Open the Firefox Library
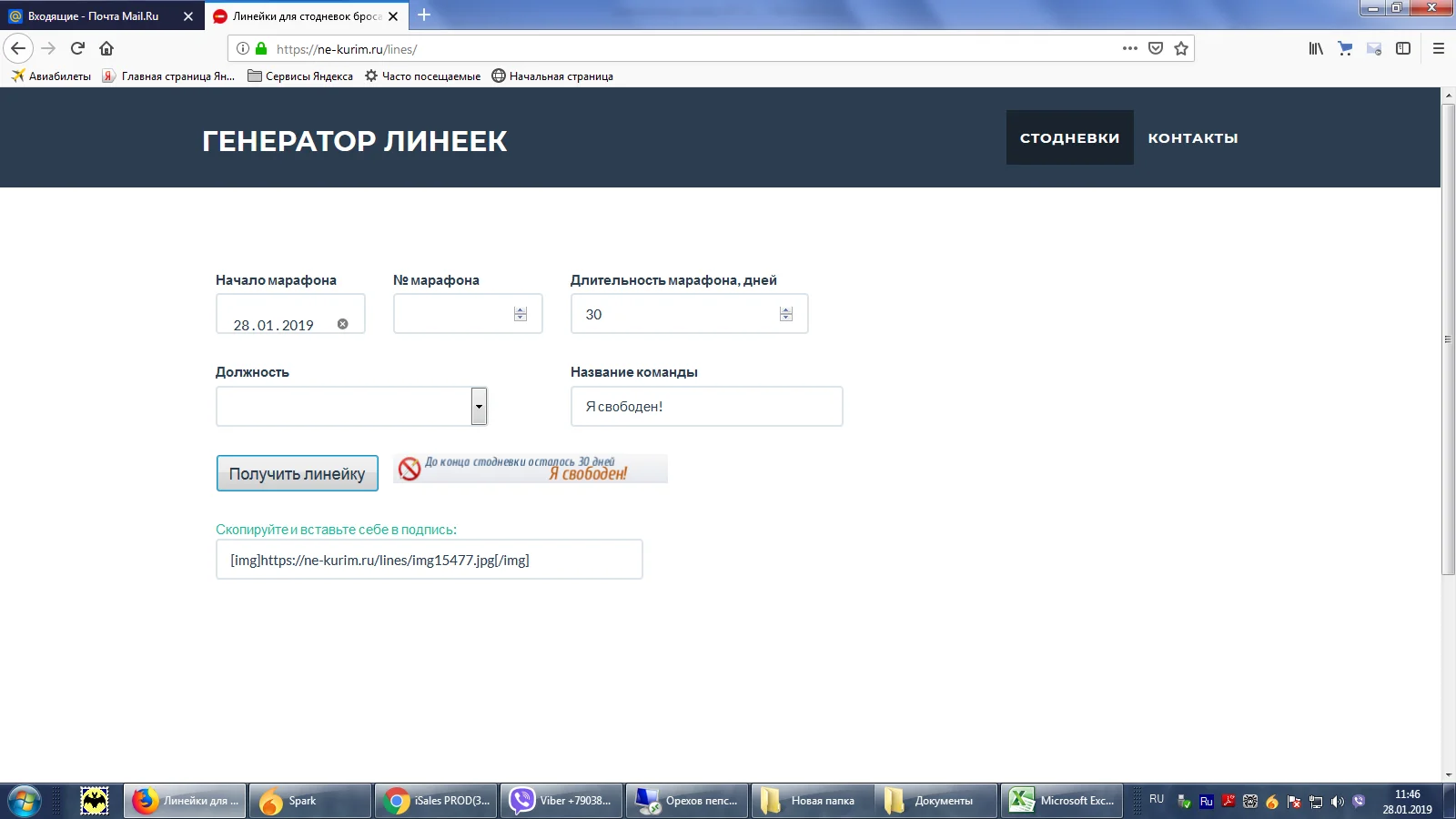The width and height of the screenshot is (1456, 819). point(1316,48)
